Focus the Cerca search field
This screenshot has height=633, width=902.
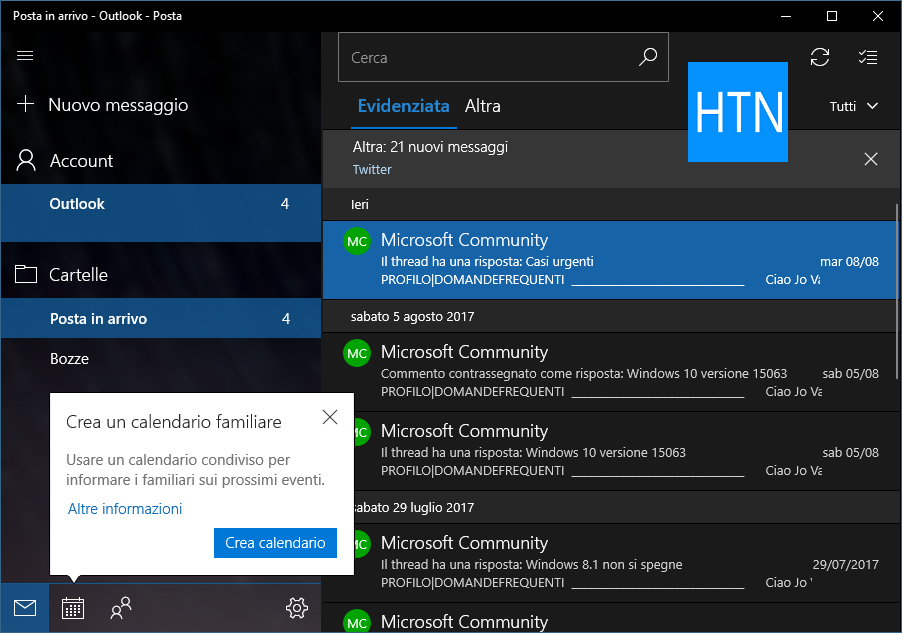coord(503,57)
